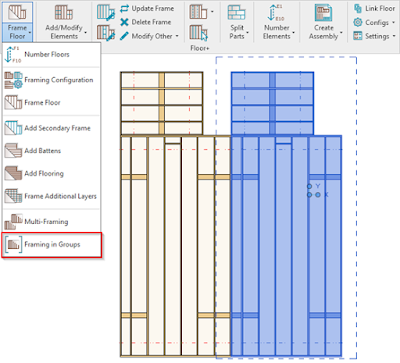Click the Create Assembly icon
The image size is (400, 363).
(323, 13)
